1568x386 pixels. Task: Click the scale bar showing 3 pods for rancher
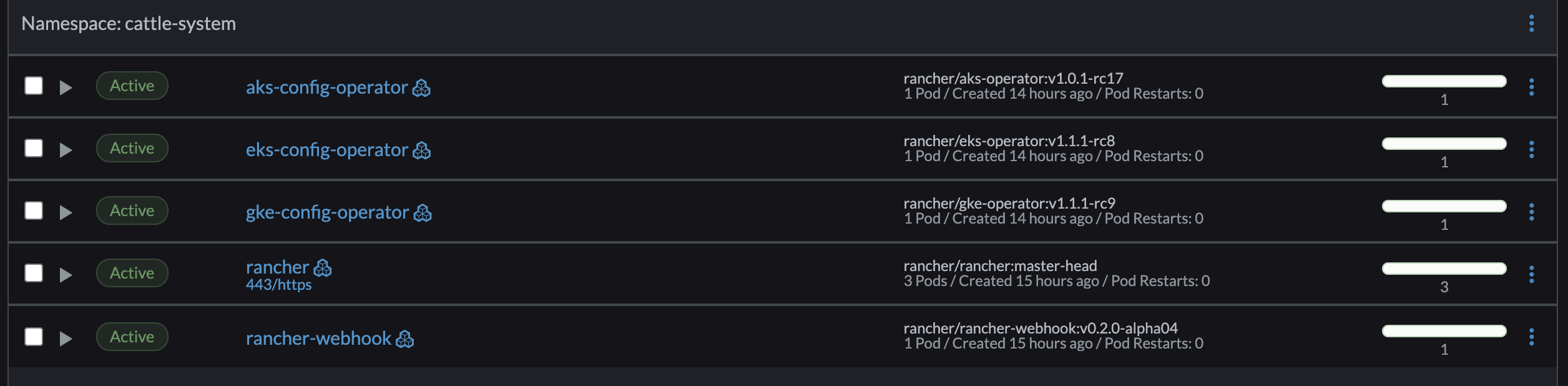click(x=1444, y=269)
